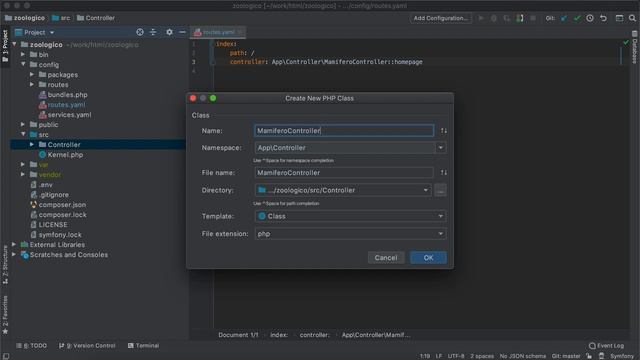Click Add Configuration button

(440, 18)
